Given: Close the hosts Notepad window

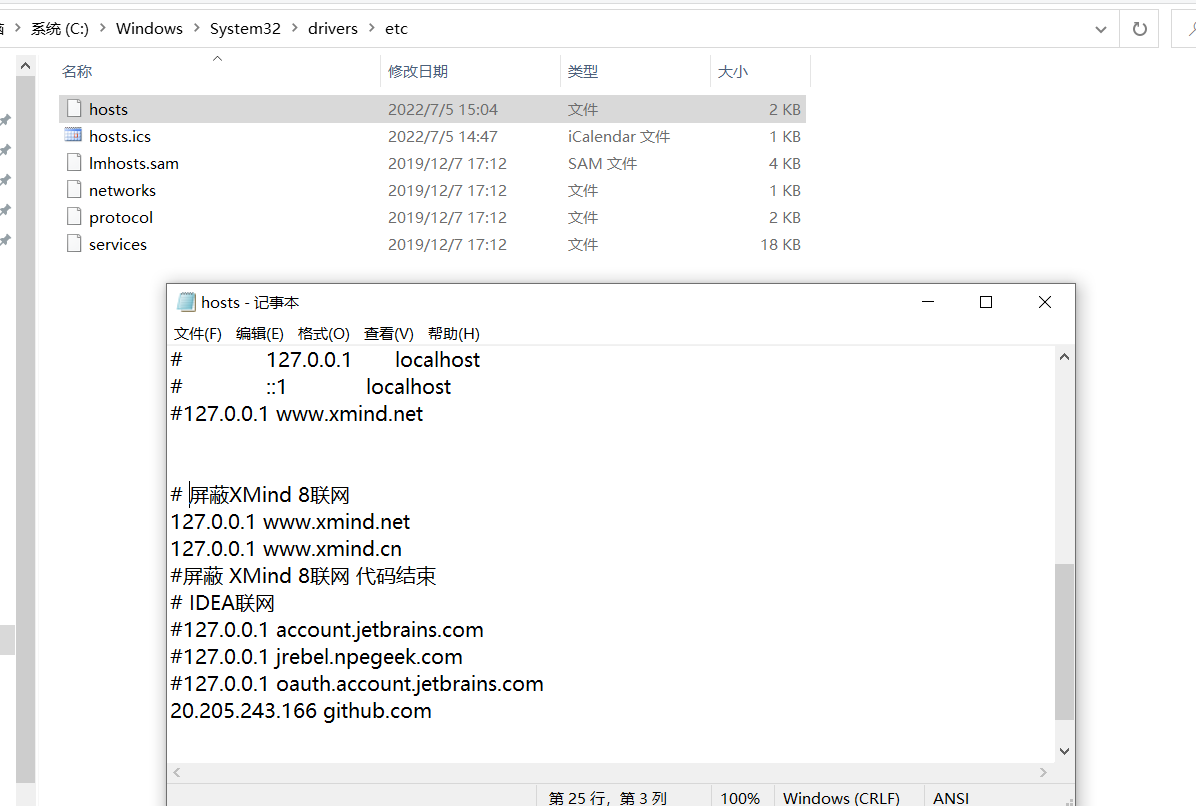Looking at the screenshot, I should [x=1044, y=302].
